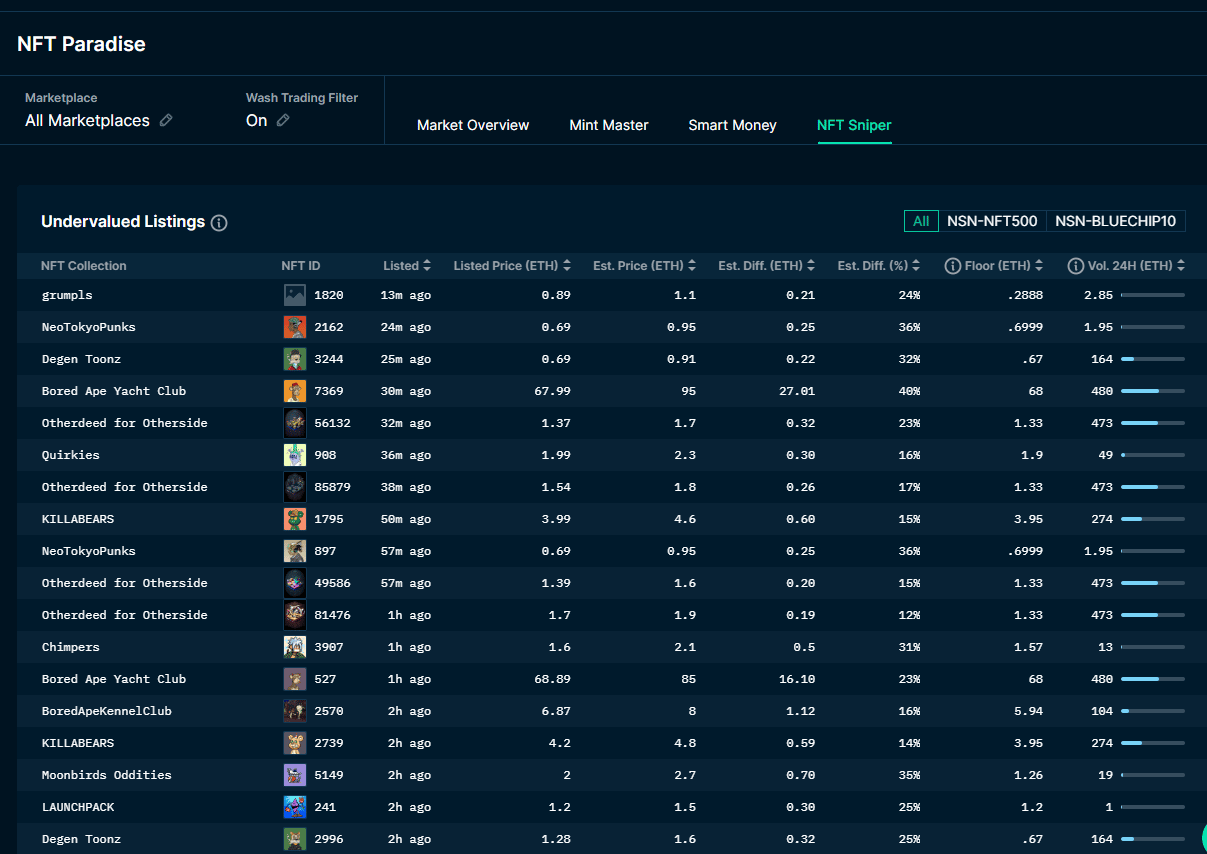
Task: Open the Bored Ape 527 thumbnail
Action: point(294,679)
